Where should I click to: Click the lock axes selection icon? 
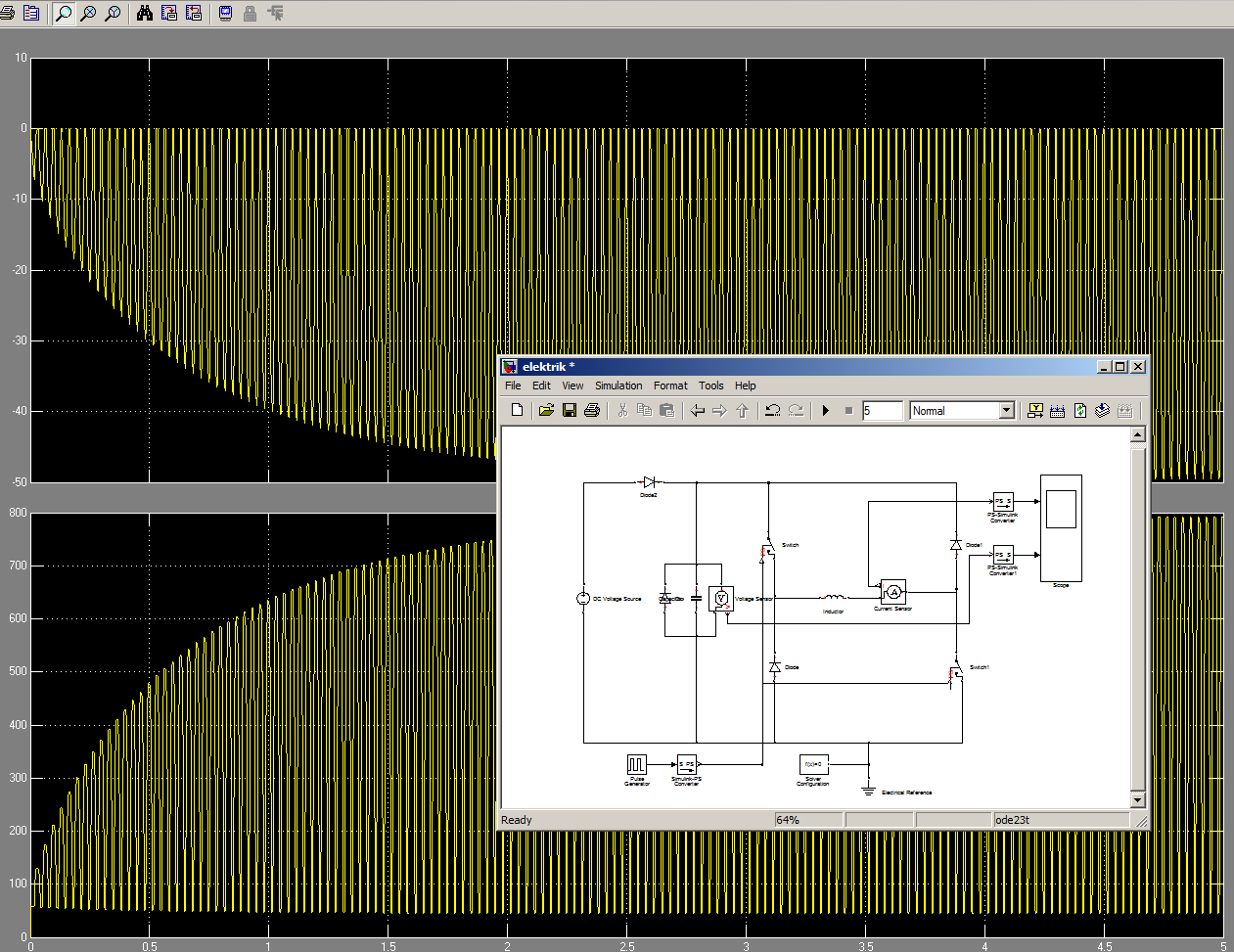click(251, 14)
